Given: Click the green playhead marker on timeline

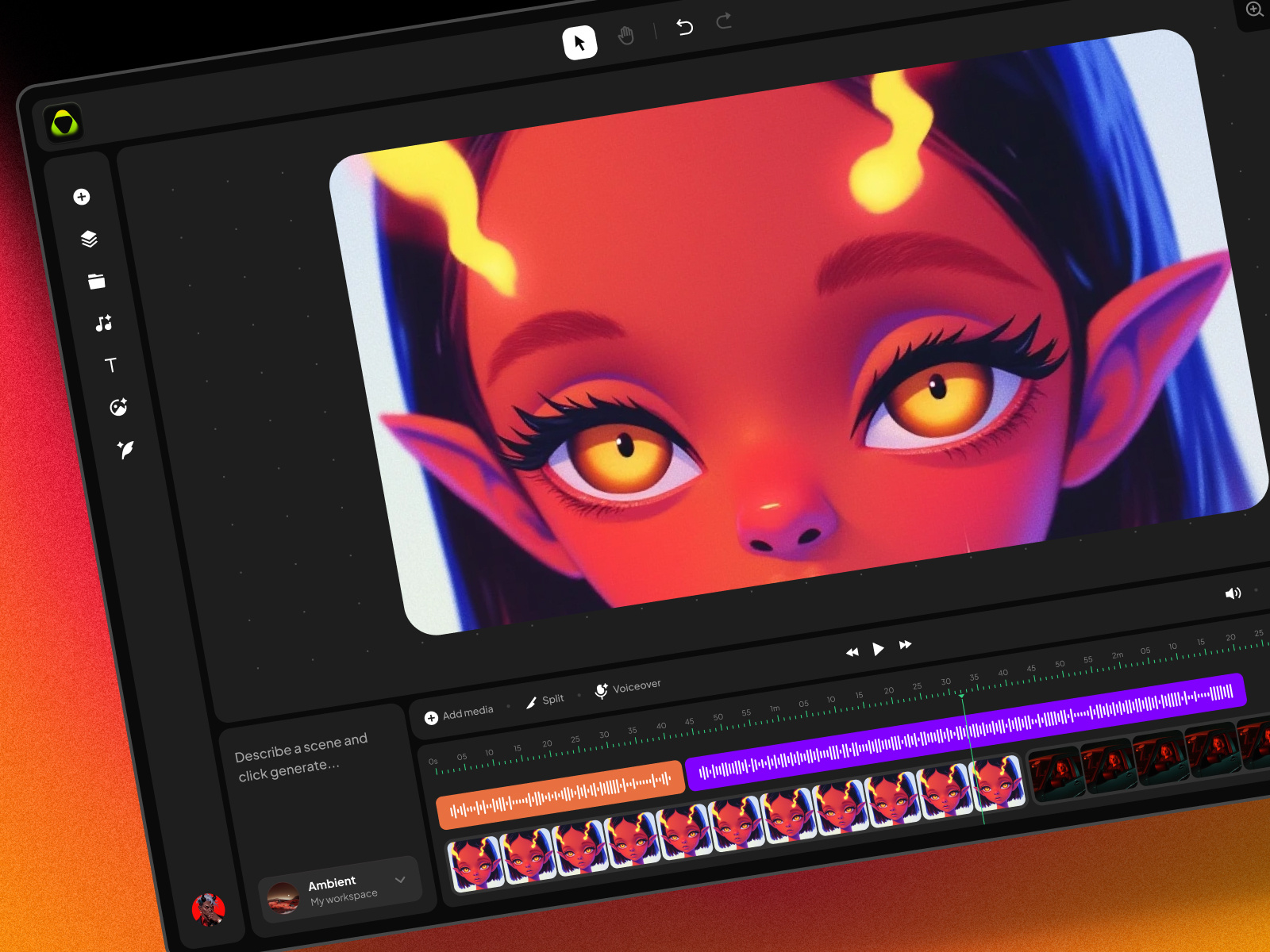Looking at the screenshot, I should tap(962, 696).
